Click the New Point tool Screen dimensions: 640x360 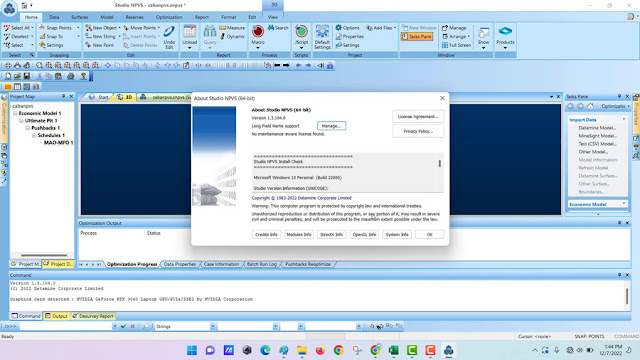[x=100, y=45]
